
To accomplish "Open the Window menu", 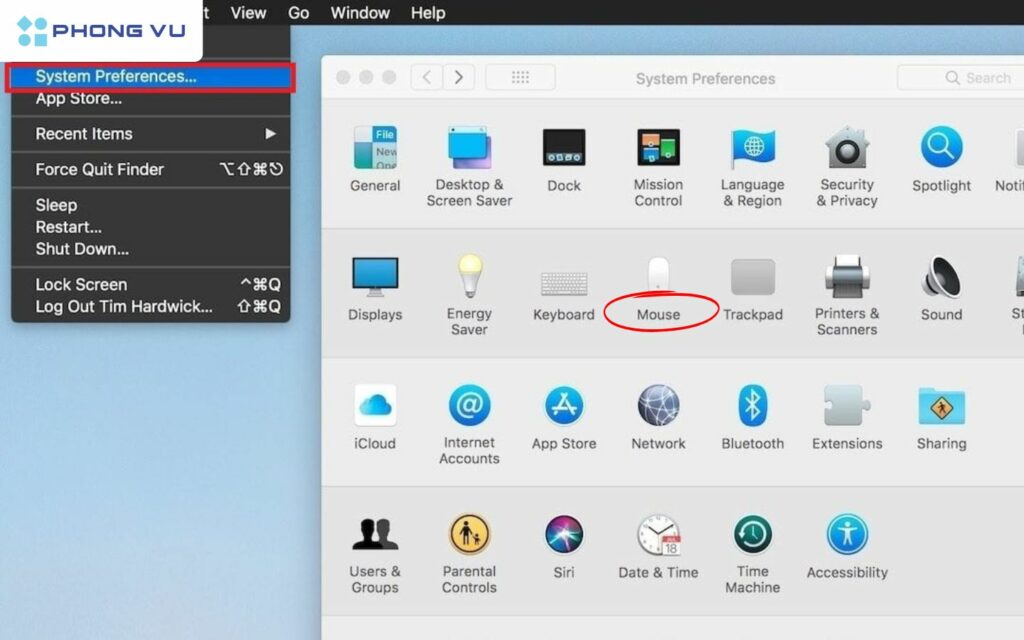I will (360, 13).
